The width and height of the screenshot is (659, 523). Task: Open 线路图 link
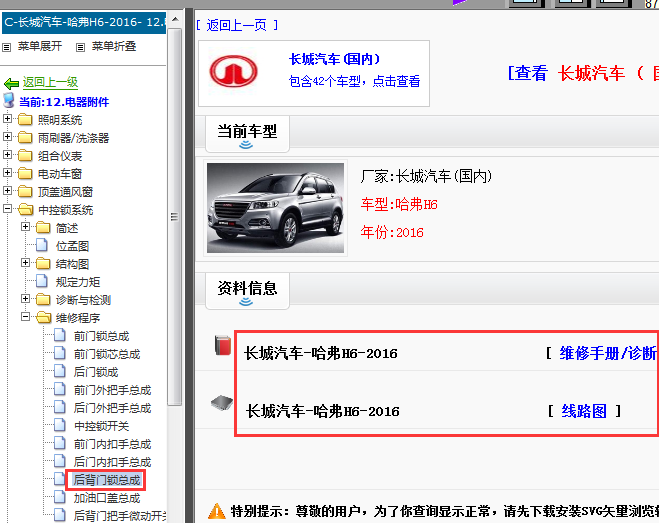(x=584, y=411)
